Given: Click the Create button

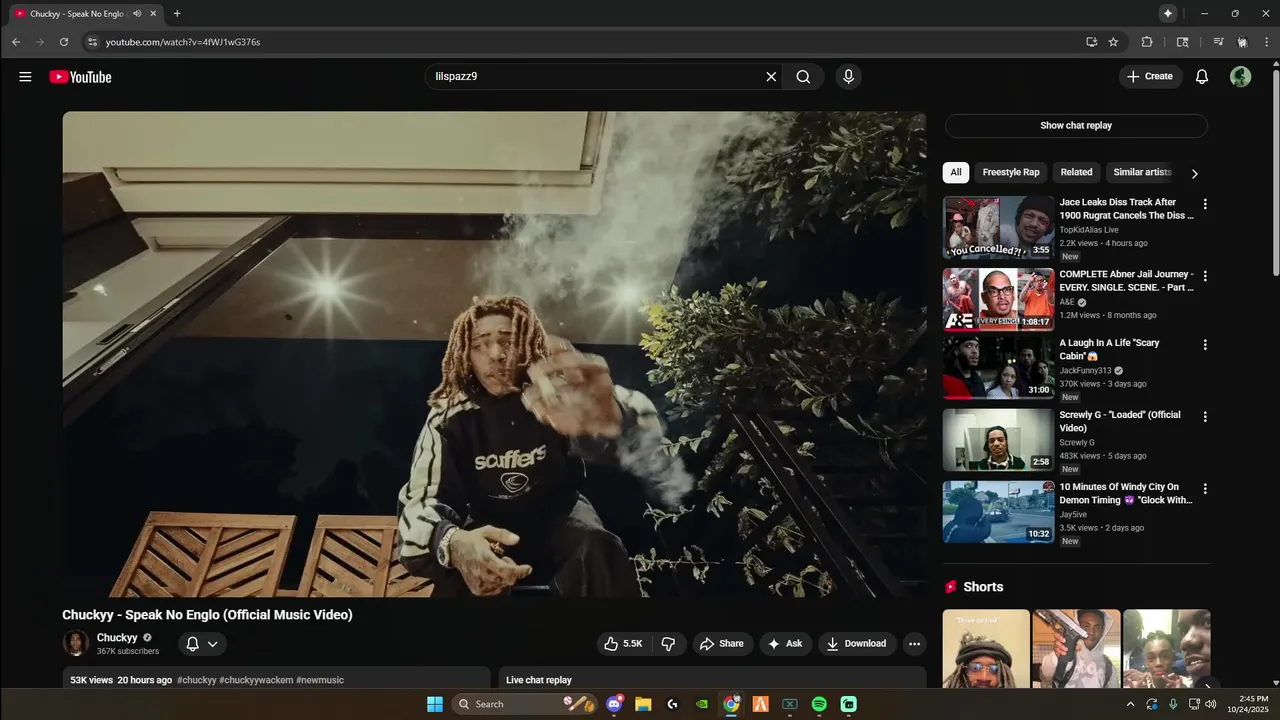Looking at the screenshot, I should pyautogui.click(x=1150, y=77).
